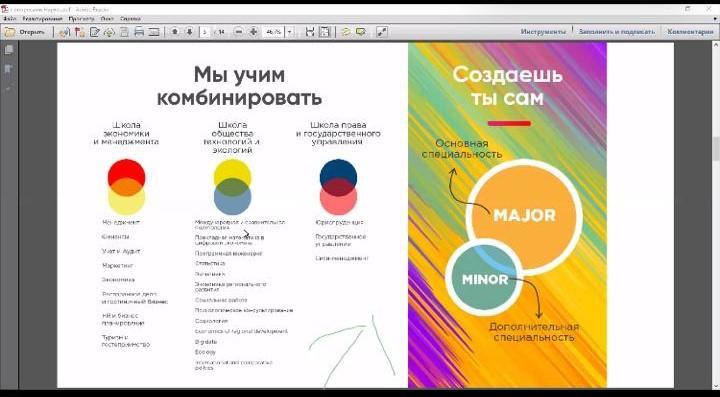Screen dimensions: 720x397
Task: Open the Заполнить и подписать pane
Action: click(x=616, y=32)
